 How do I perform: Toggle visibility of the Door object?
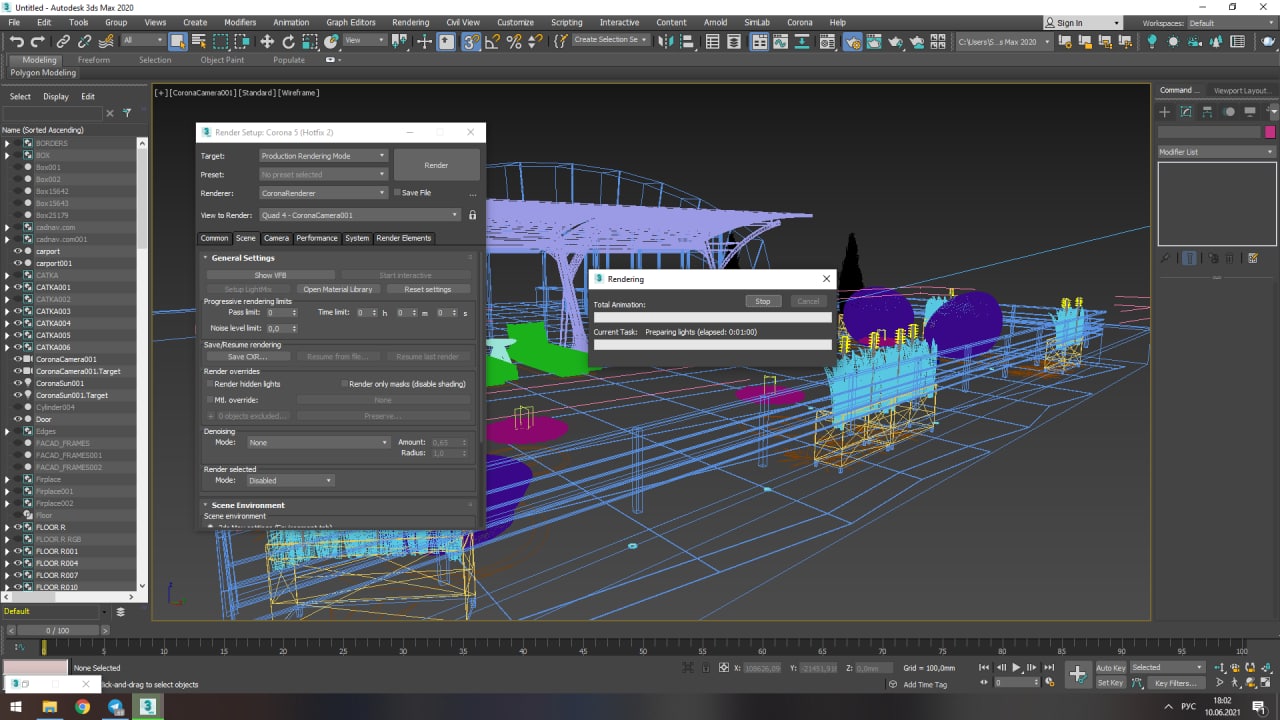[x=17, y=419]
